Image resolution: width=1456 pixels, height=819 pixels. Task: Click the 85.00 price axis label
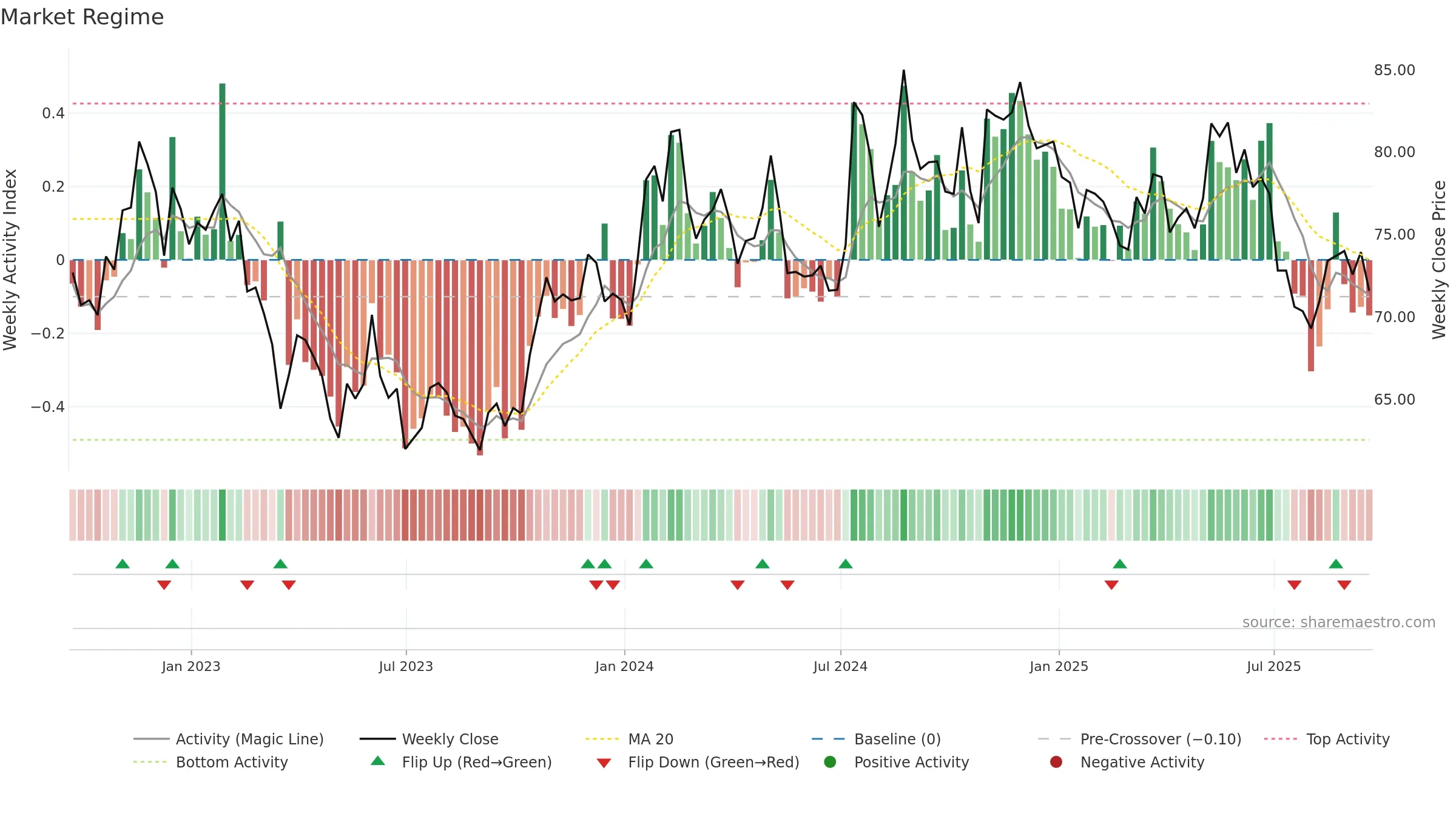(x=1395, y=70)
